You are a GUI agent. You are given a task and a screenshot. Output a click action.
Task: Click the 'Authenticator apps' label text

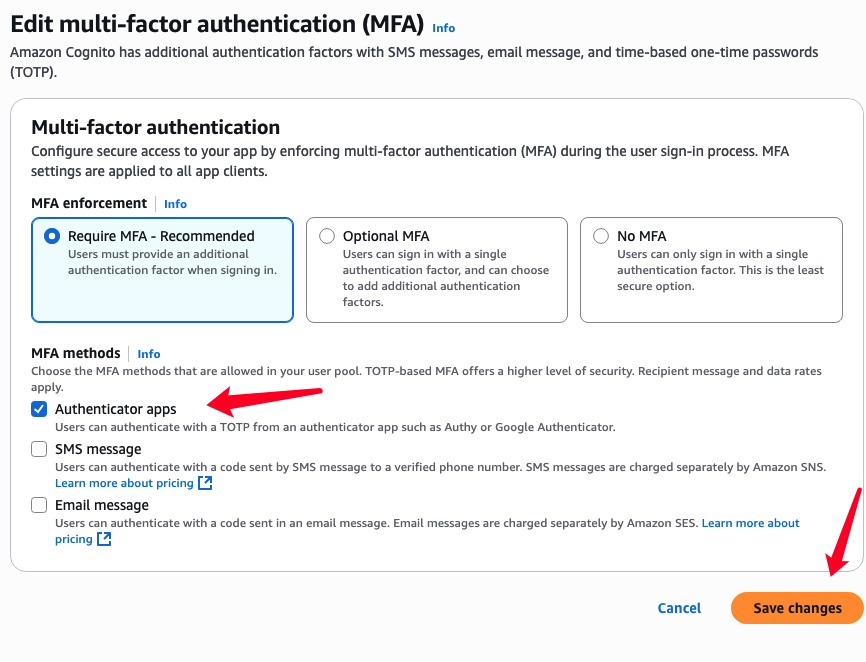115,409
